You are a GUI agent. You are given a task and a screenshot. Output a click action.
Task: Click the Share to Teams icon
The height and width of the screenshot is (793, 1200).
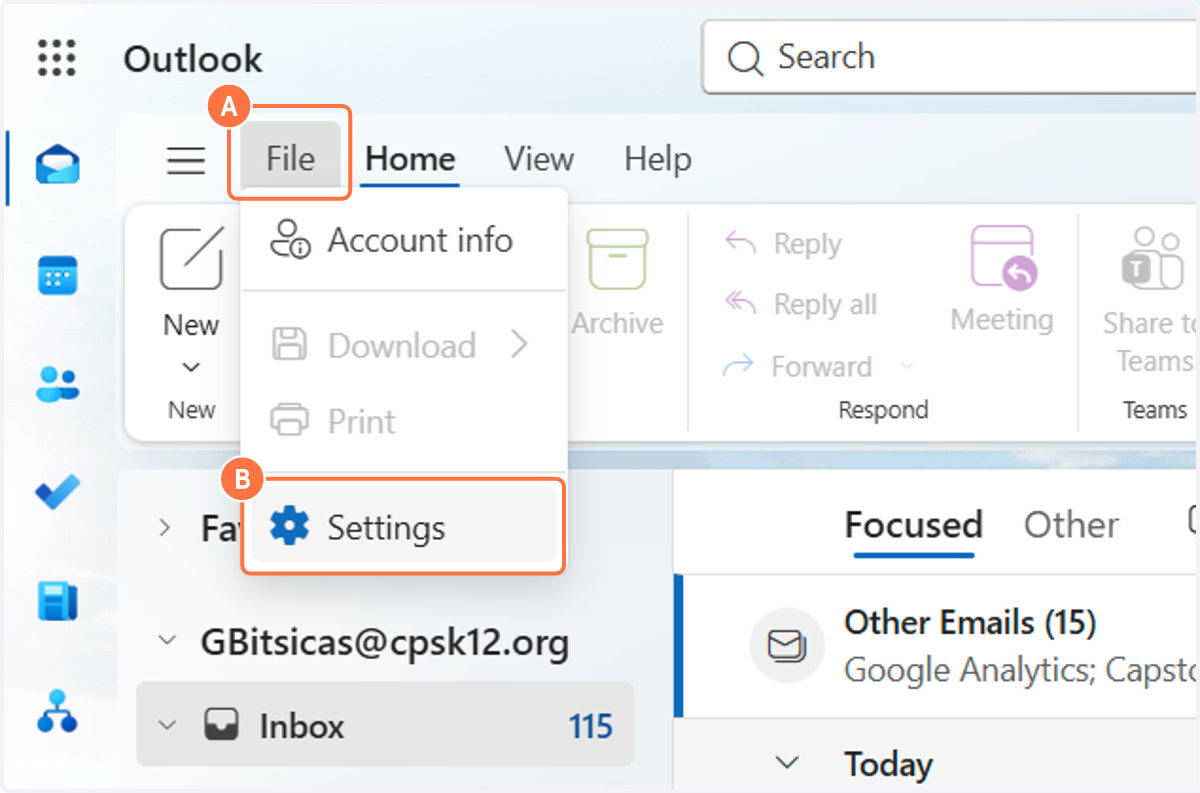(x=1152, y=258)
